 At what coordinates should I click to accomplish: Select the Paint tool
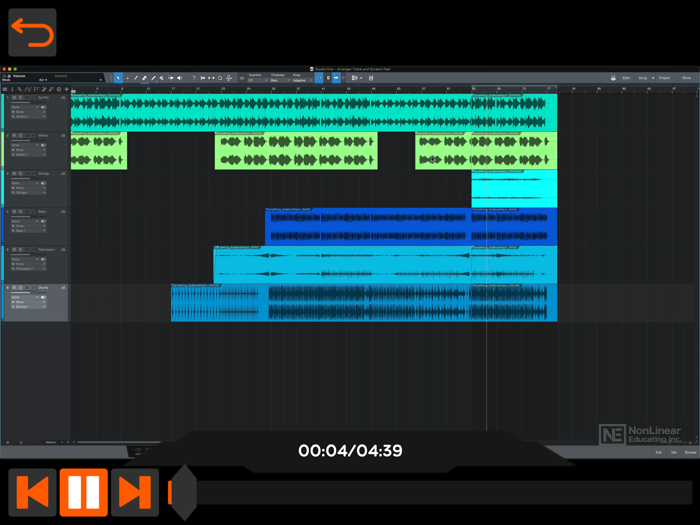[x=153, y=78]
